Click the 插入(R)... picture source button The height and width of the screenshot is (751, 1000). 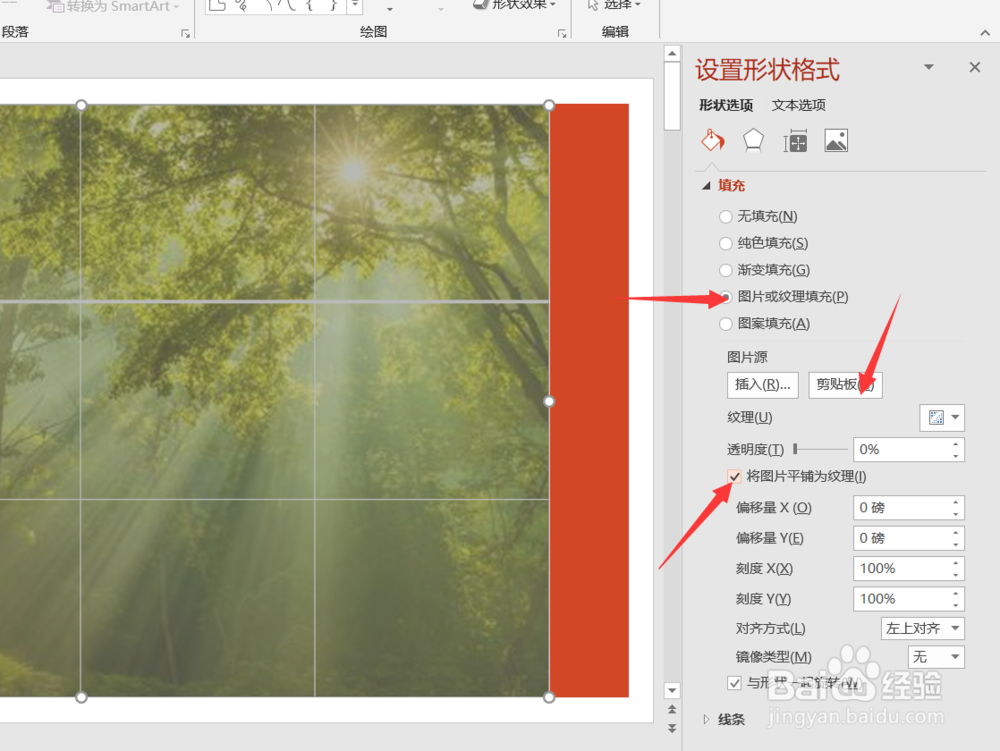763,385
